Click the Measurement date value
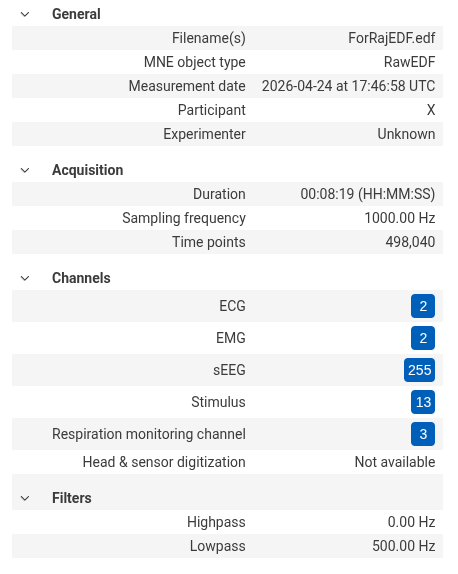Viewport: 458px width, 574px height. 348,86
